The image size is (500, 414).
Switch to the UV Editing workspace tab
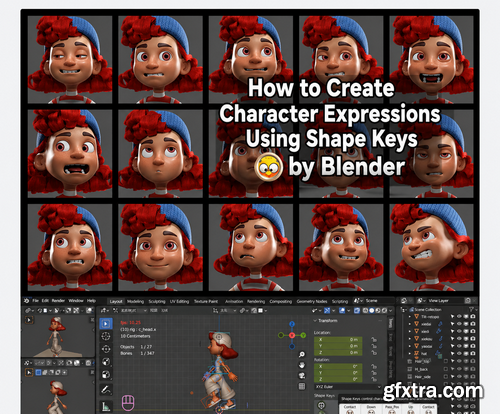(x=179, y=301)
